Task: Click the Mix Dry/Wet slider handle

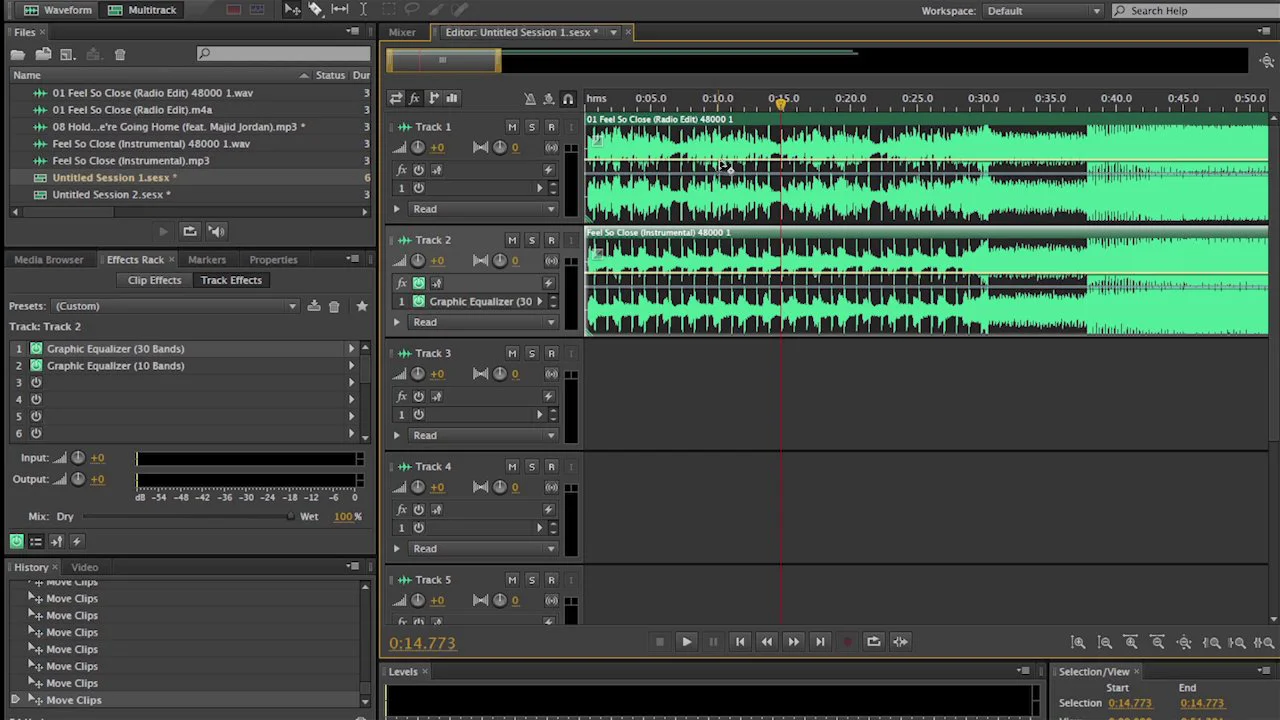Action: click(x=291, y=516)
